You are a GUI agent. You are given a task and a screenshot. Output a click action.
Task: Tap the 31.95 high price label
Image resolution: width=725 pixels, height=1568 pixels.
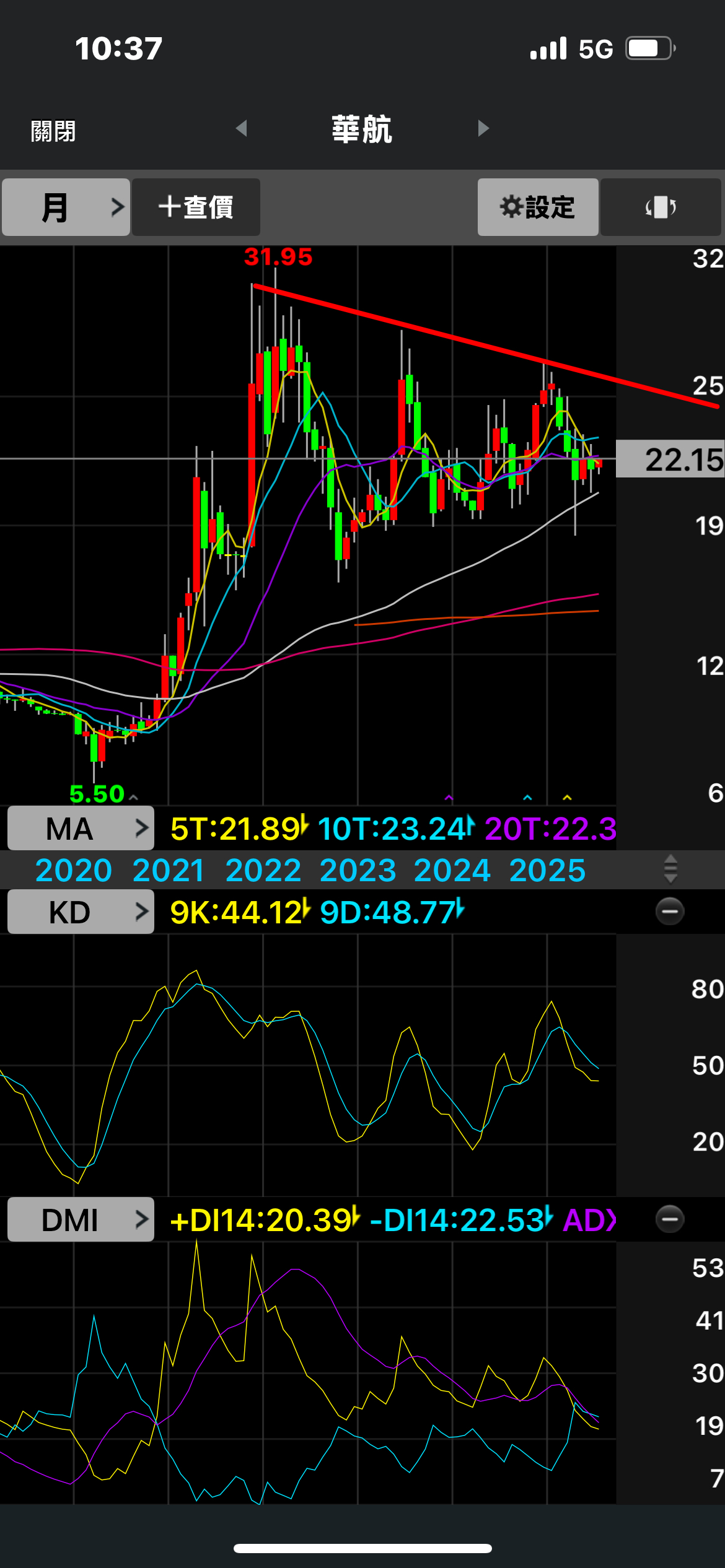(278, 256)
